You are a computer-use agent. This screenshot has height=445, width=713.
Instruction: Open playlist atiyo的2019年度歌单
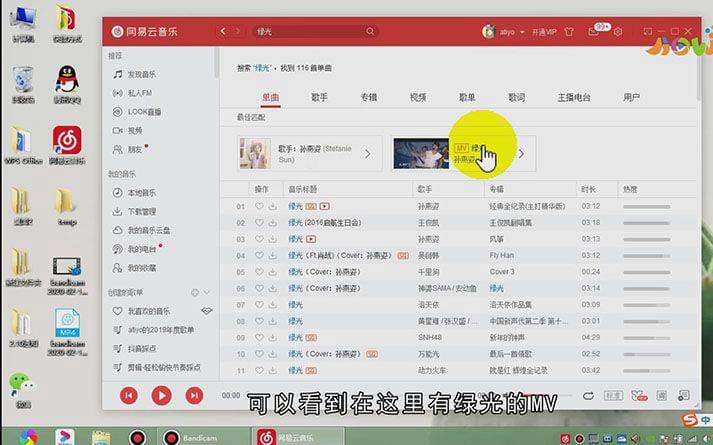[x=154, y=330]
